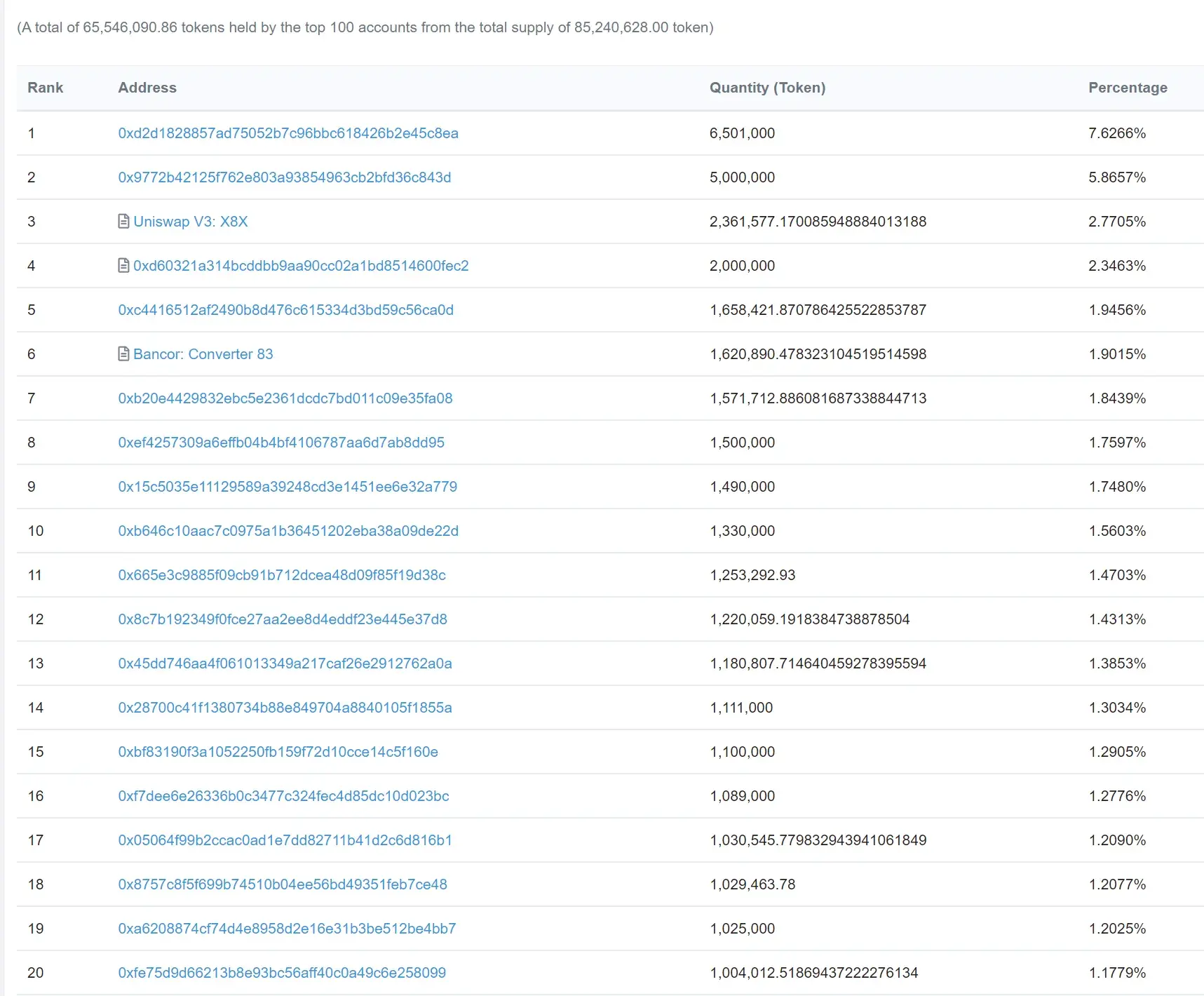Select percentage 5.8657%

click(1117, 177)
